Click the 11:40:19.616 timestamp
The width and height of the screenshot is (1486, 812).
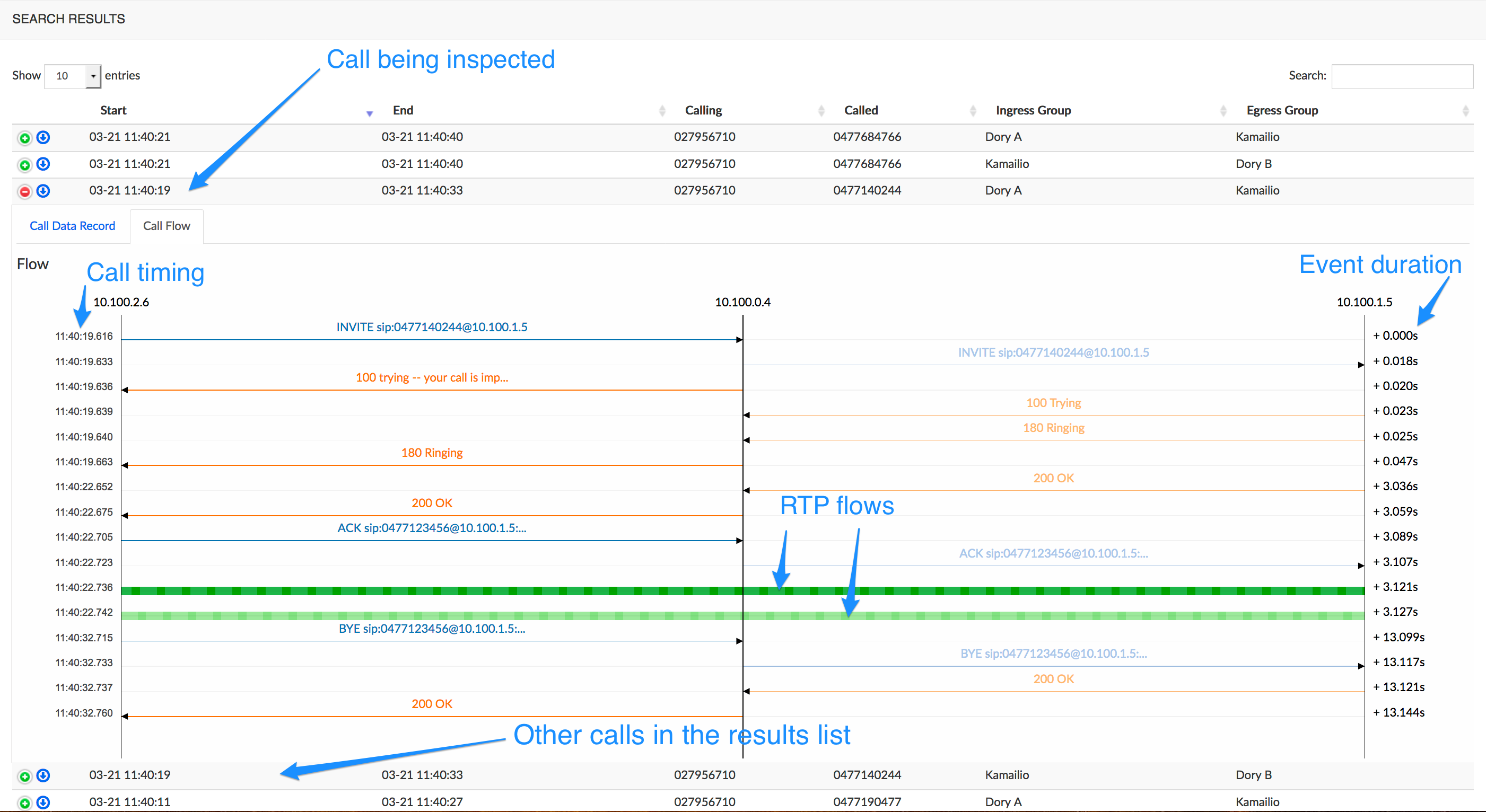(84, 336)
